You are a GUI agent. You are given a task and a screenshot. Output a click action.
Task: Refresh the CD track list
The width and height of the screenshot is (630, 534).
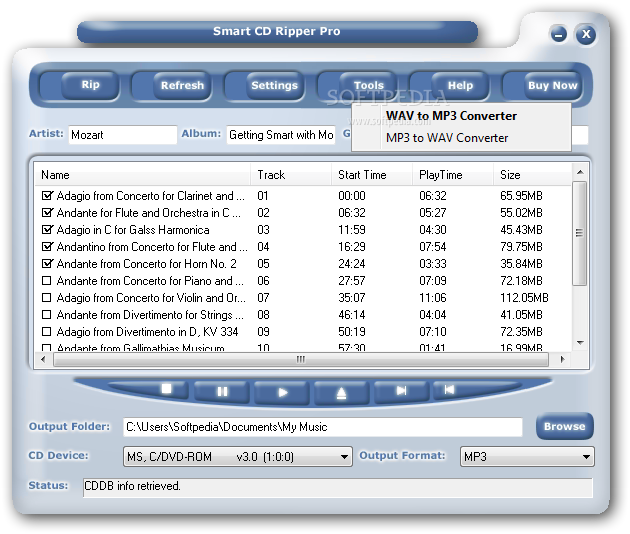point(182,85)
